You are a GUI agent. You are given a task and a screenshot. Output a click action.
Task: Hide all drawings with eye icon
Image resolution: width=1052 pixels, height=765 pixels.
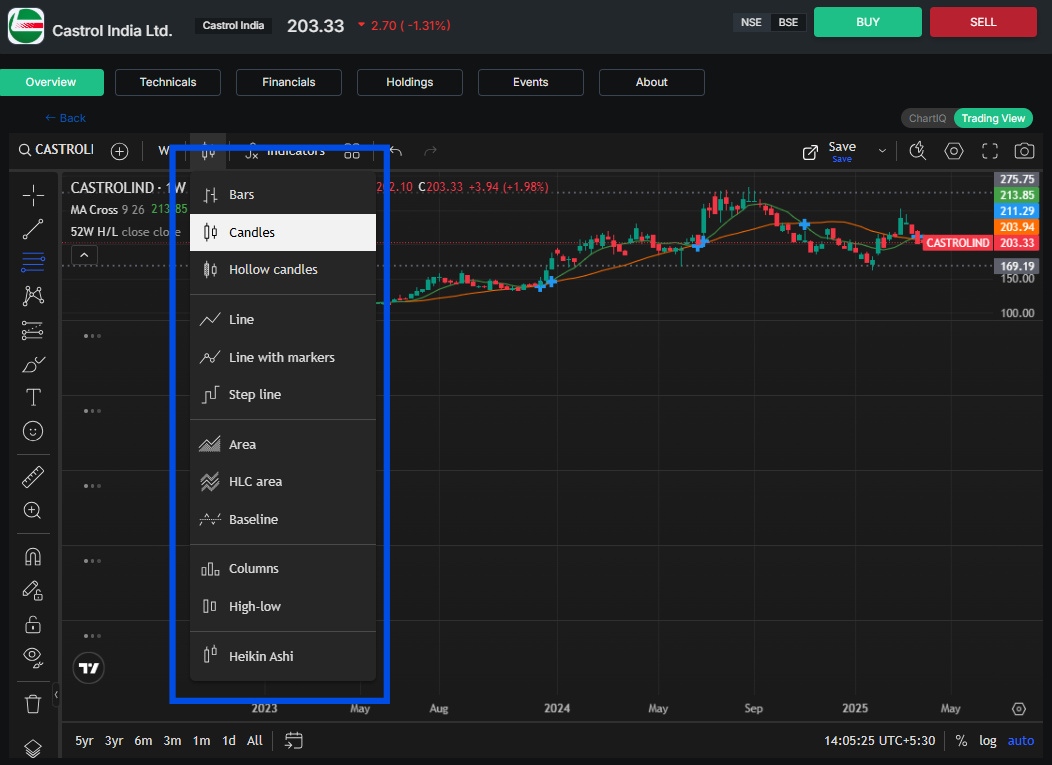click(x=33, y=658)
